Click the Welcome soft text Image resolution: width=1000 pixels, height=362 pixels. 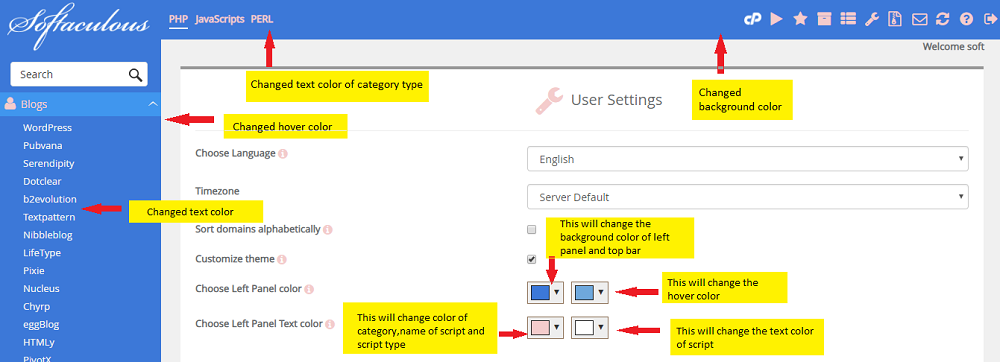(953, 47)
